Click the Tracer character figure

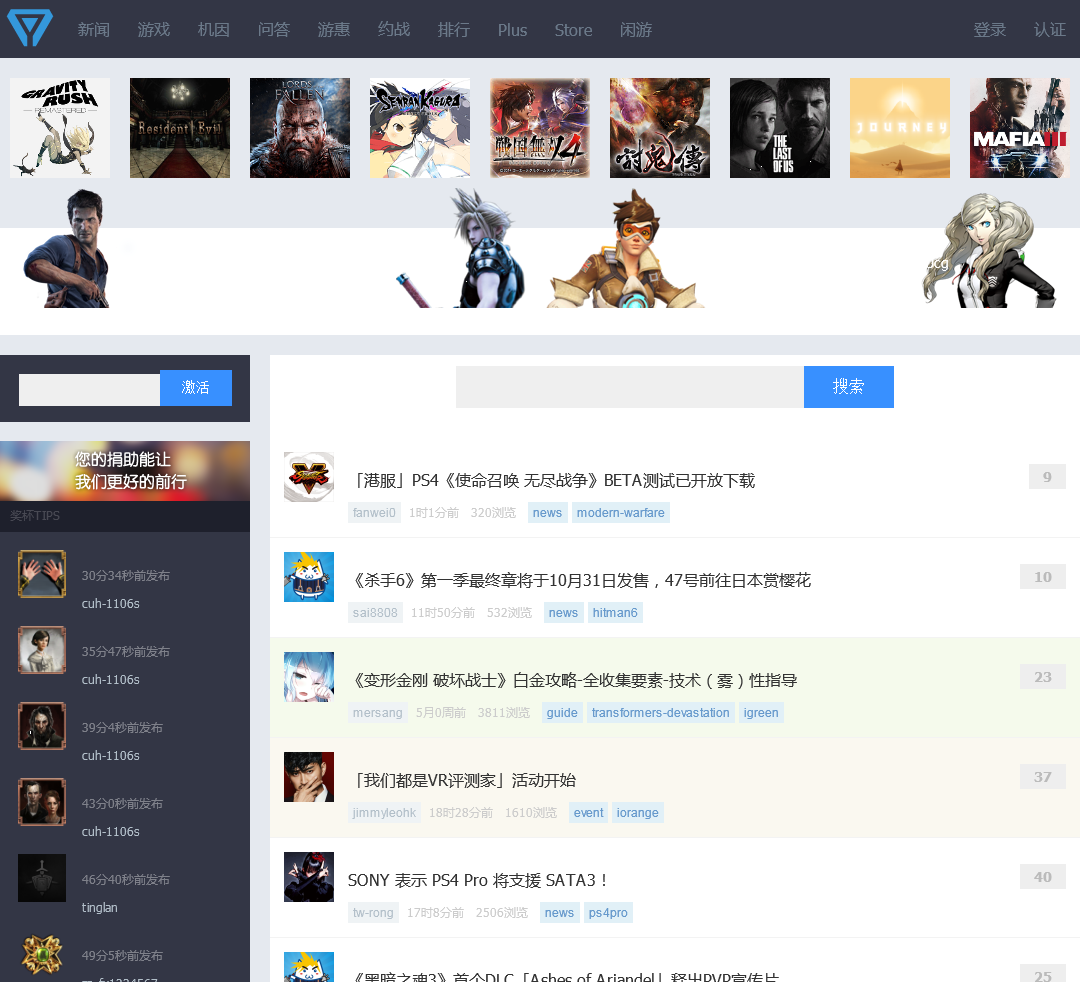click(625, 249)
